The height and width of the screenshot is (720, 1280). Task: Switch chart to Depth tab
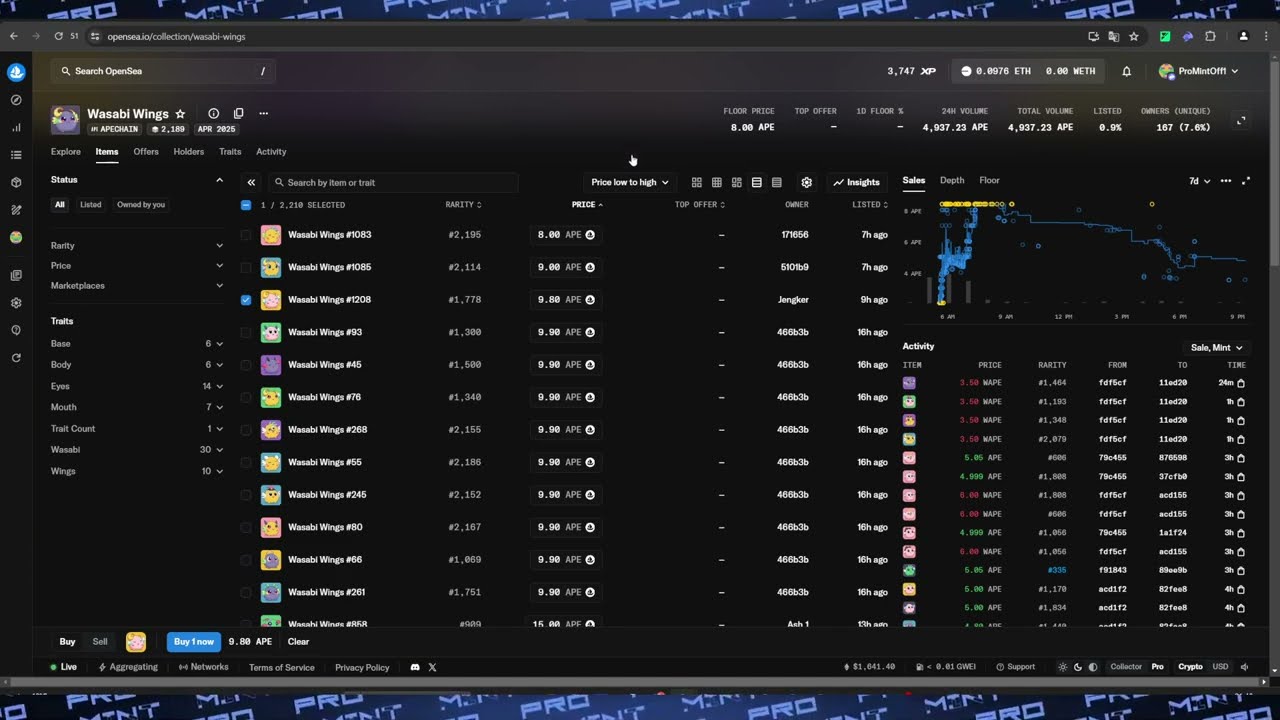[952, 181]
